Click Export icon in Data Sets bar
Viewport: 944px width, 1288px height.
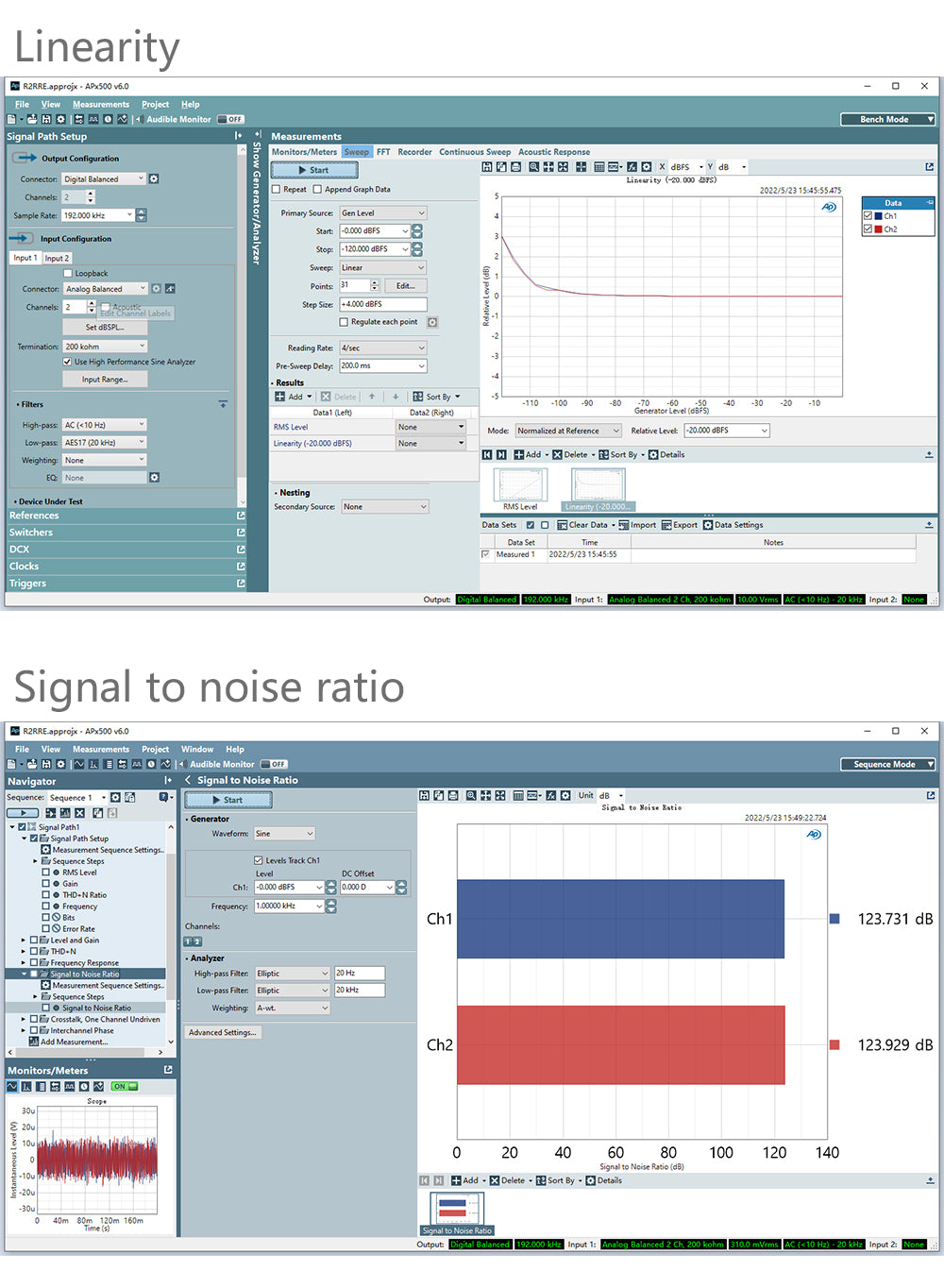coord(666,525)
